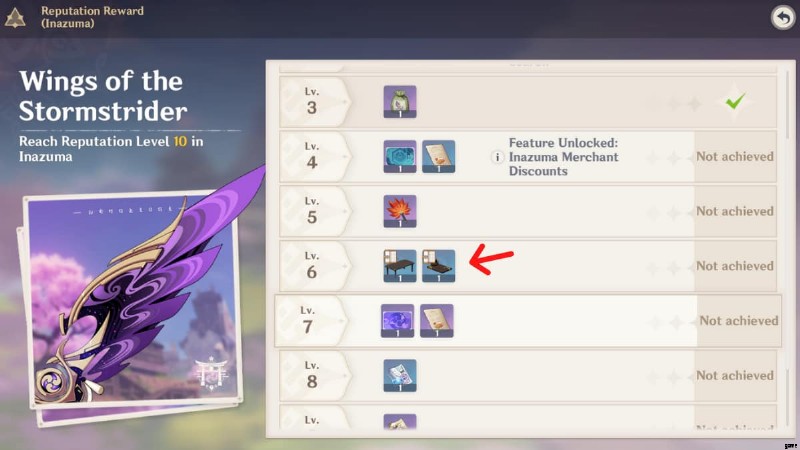The width and height of the screenshot is (800, 450).
Task: Click the green checkmark on Lv. 3
Action: (x=735, y=101)
